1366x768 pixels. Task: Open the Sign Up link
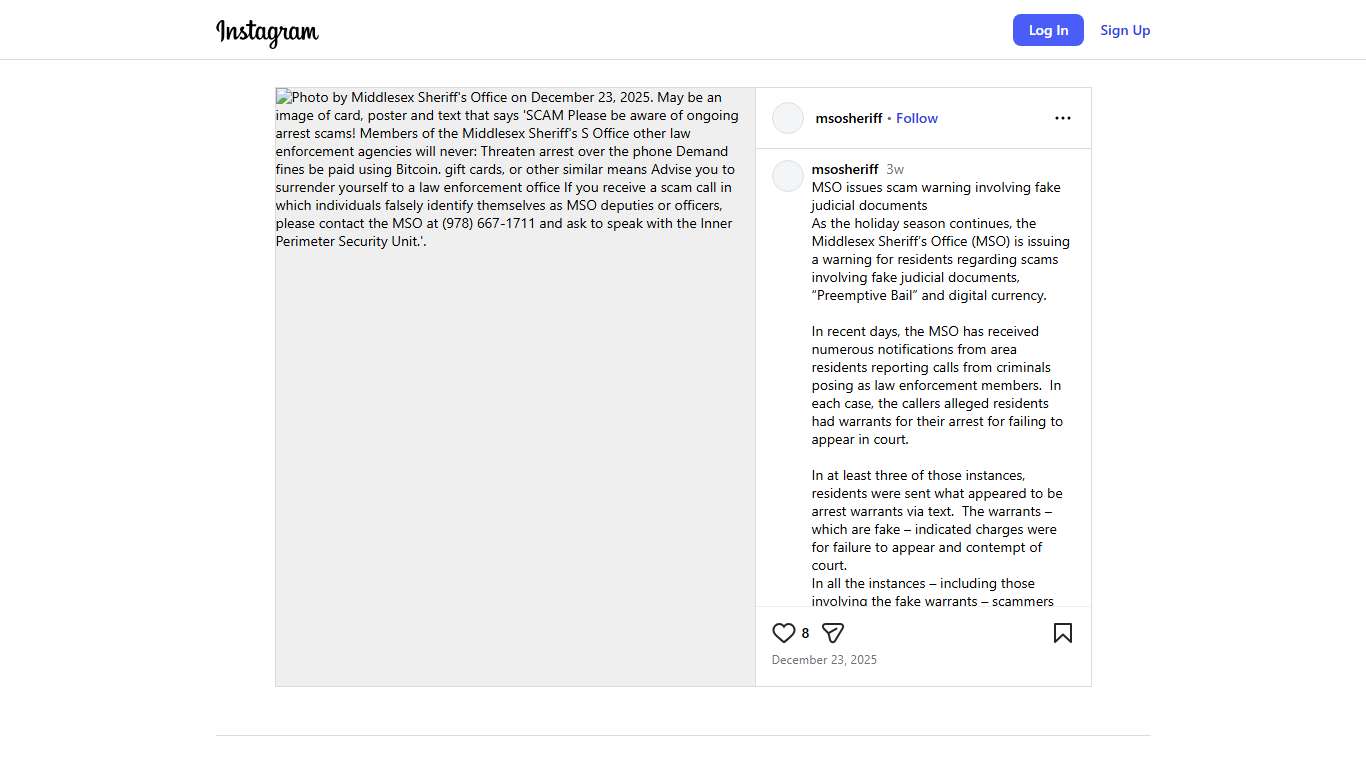tap(1125, 30)
